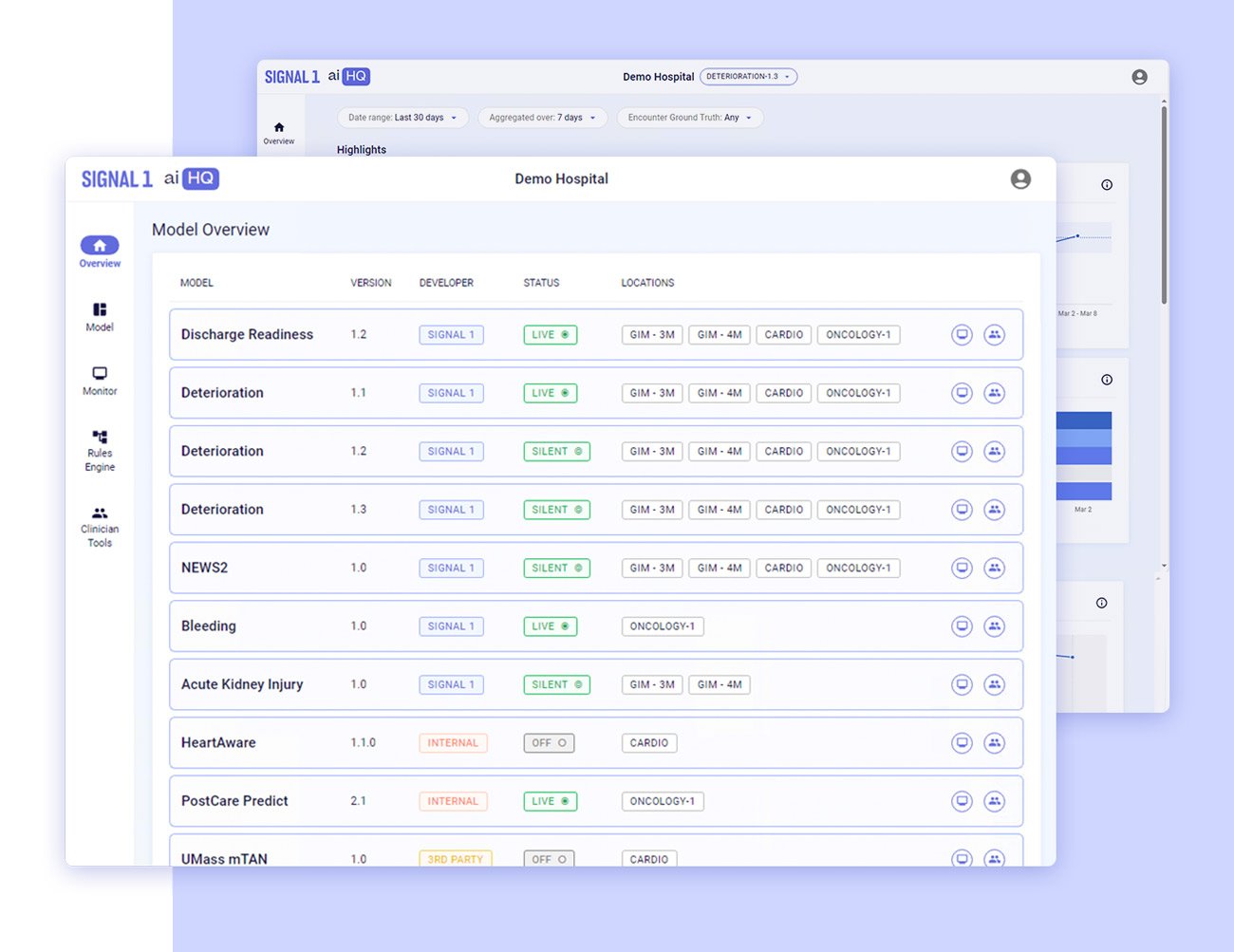Click the ONCOLOGY-1 location tag for PostCare Predict
This screenshot has height=952, width=1234.
coord(663,802)
